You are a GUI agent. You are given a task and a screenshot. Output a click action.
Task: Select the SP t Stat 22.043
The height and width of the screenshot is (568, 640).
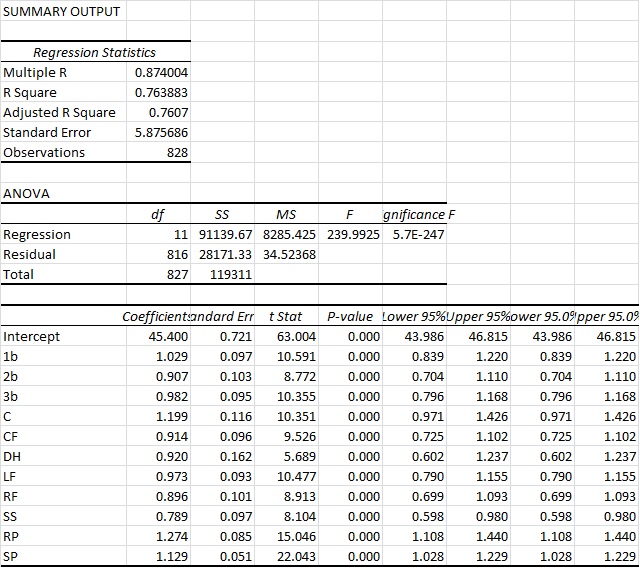click(x=296, y=557)
